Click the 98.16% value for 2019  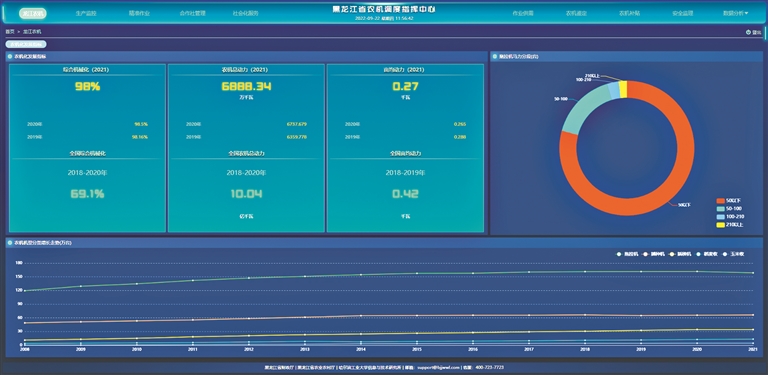pyautogui.click(x=140, y=137)
